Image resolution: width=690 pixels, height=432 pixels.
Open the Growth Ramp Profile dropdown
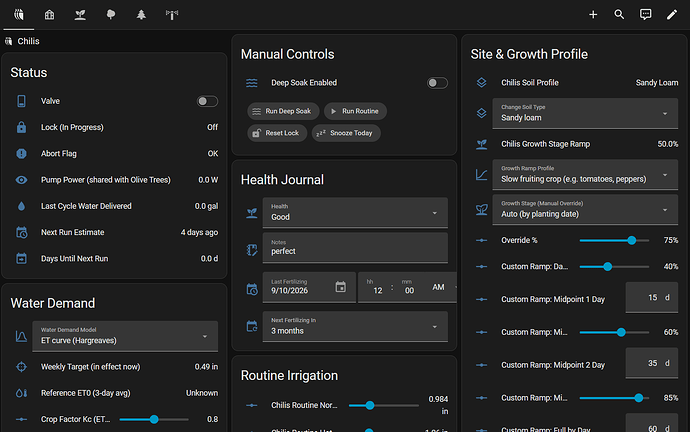[x=585, y=175]
